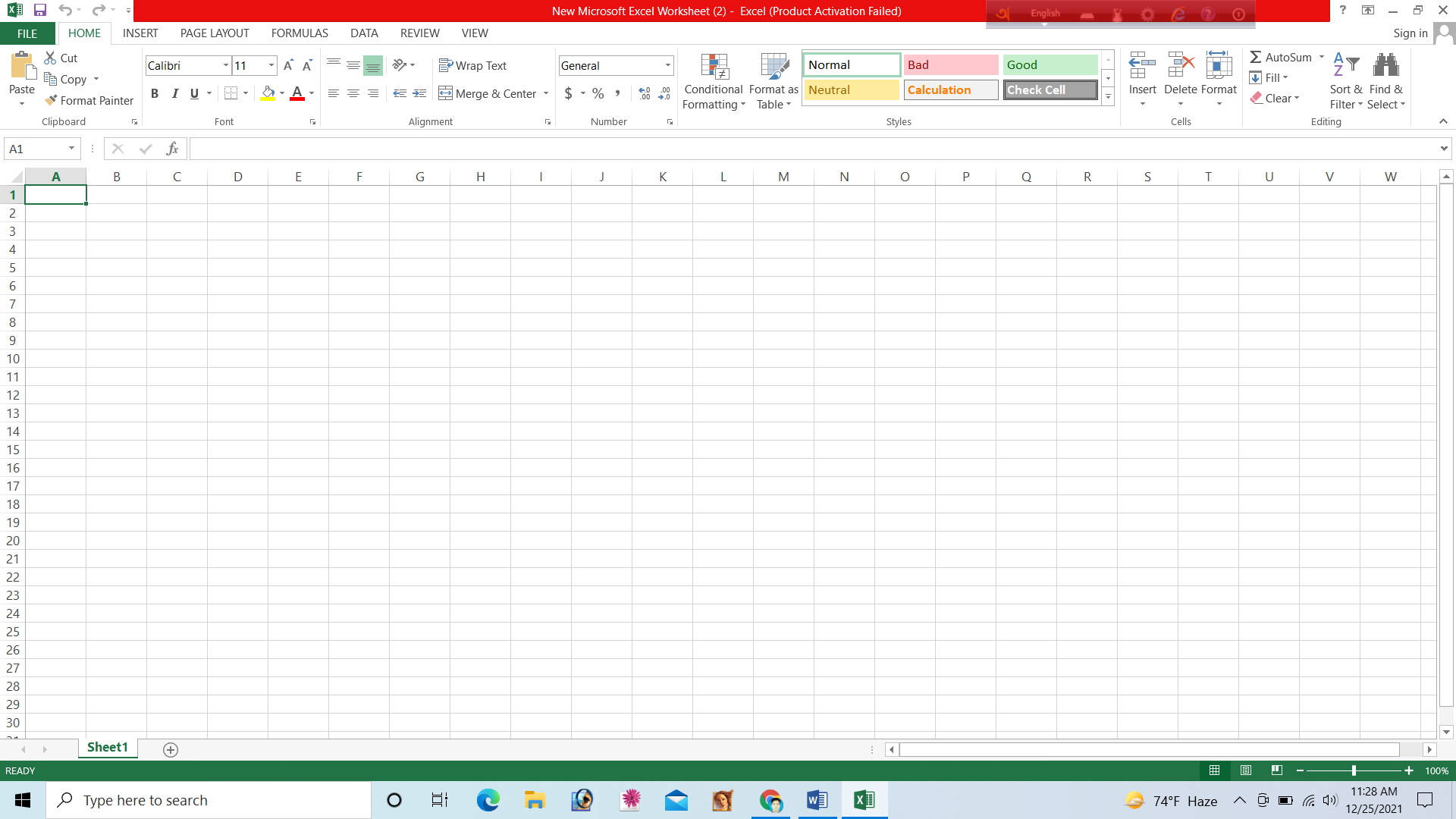
Task: Apply Percent Style format
Action: click(x=598, y=93)
